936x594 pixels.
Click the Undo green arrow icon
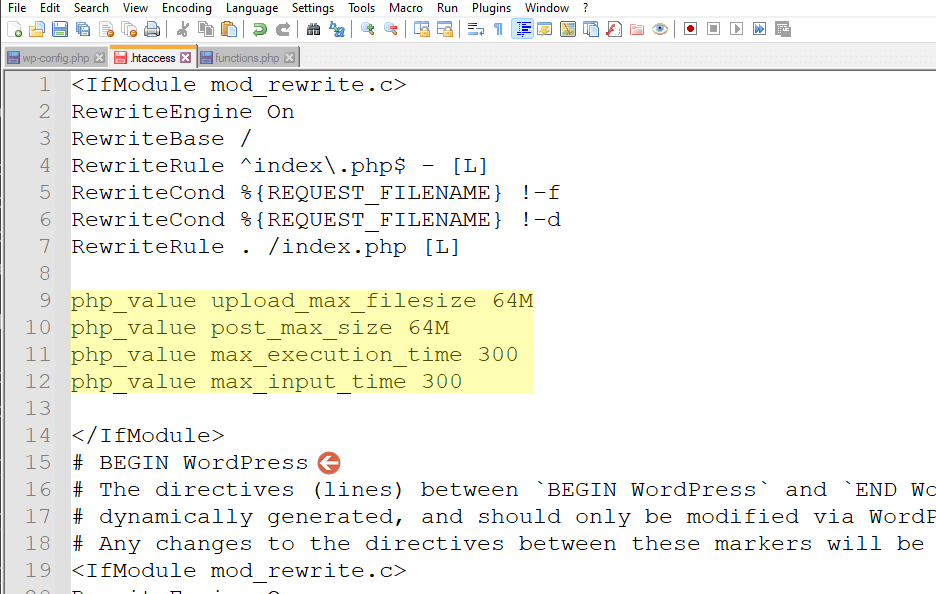tap(260, 29)
